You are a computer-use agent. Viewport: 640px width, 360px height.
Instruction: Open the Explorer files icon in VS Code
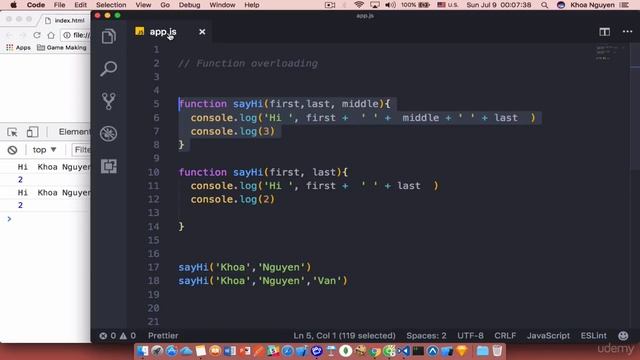109,37
